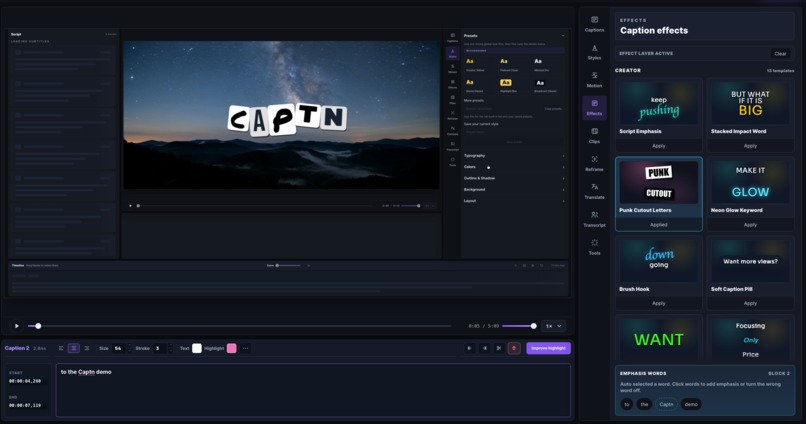Select the Focusing Only Price thumbnail

click(x=750, y=339)
